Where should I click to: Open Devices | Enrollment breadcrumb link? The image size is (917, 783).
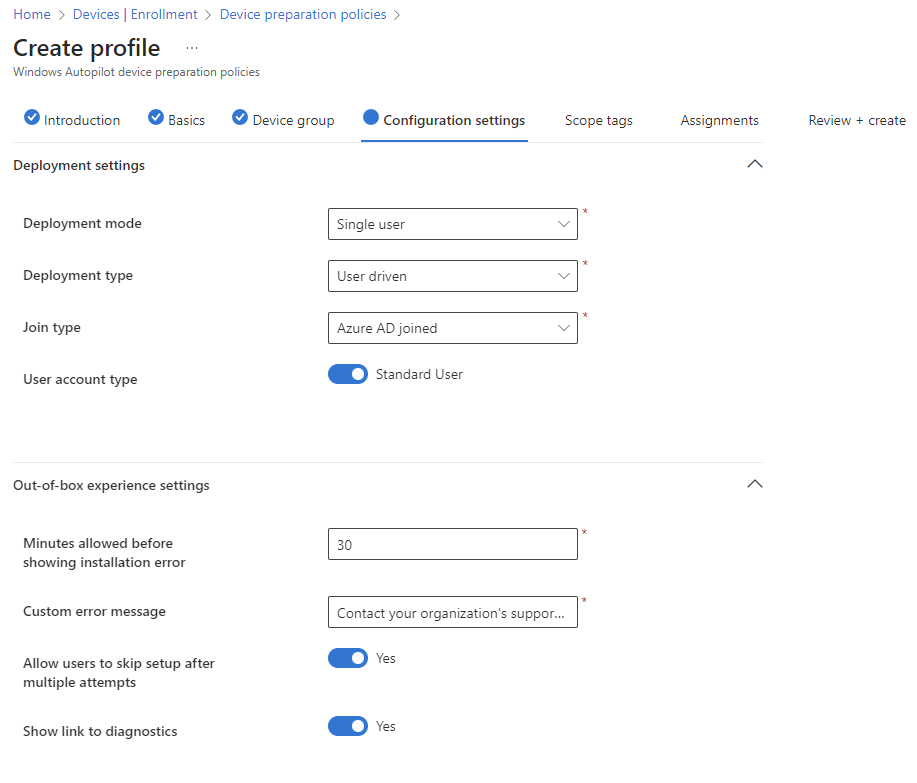pyautogui.click(x=135, y=15)
